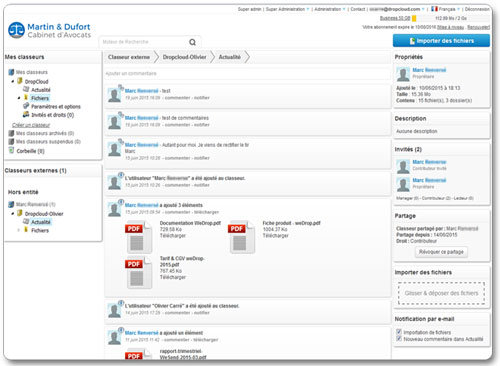Collapse the DropCloud classeur tree node
500x366 pixels.
pyautogui.click(x=13, y=81)
